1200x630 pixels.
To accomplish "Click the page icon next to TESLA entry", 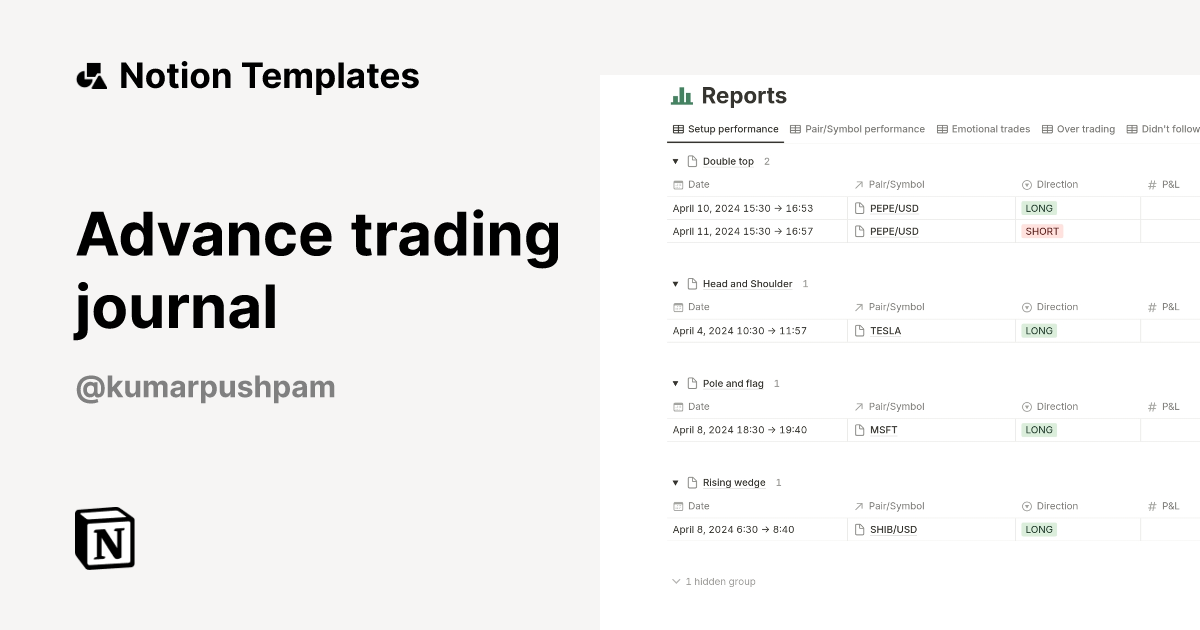I will [x=861, y=330].
